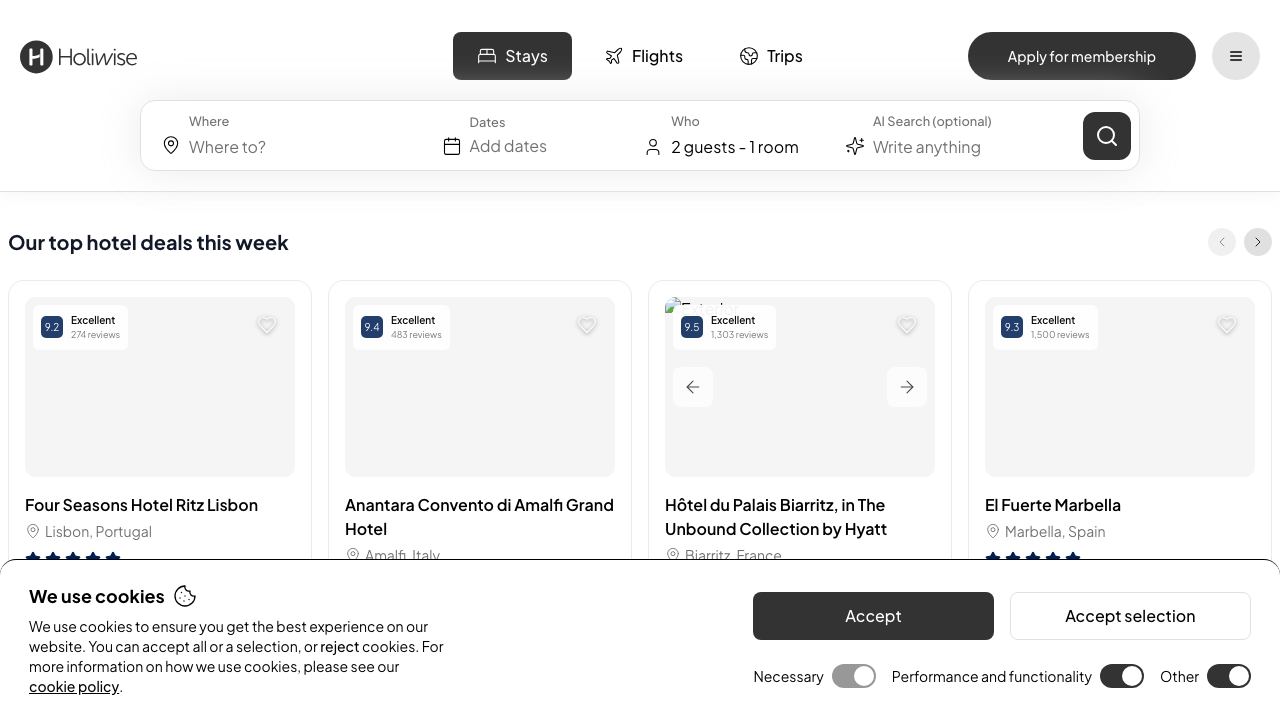Click the 9.4 rating badge

372,327
